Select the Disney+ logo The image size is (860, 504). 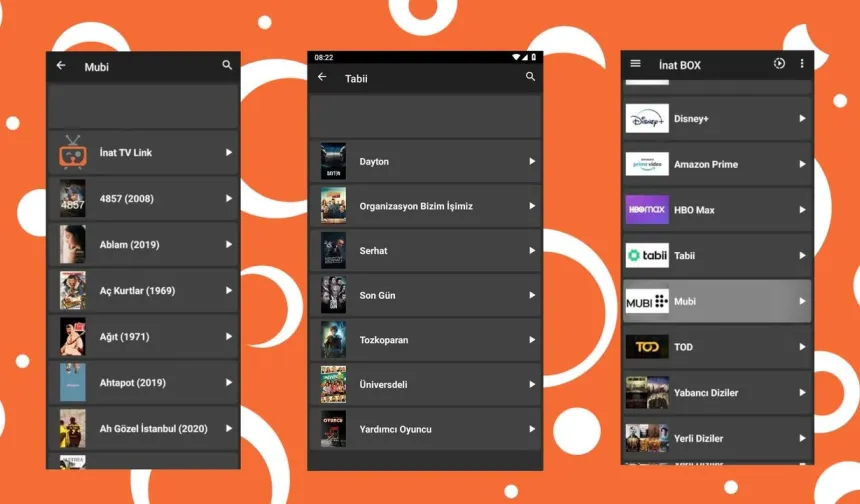tap(647, 119)
